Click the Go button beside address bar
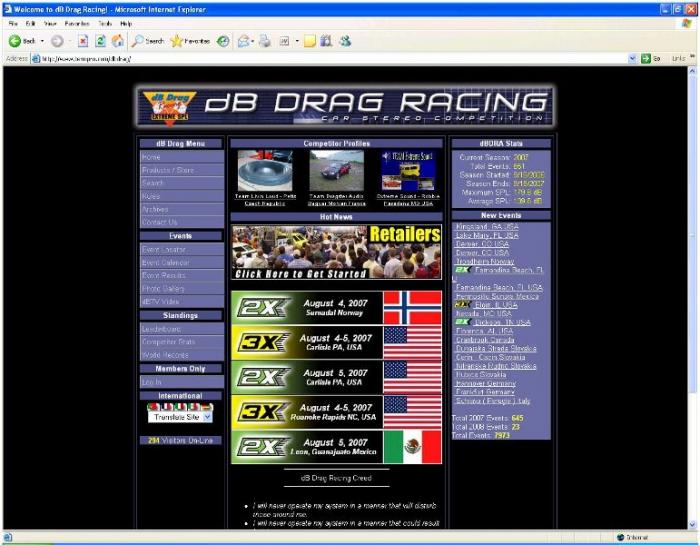The image size is (700, 545). click(650, 58)
